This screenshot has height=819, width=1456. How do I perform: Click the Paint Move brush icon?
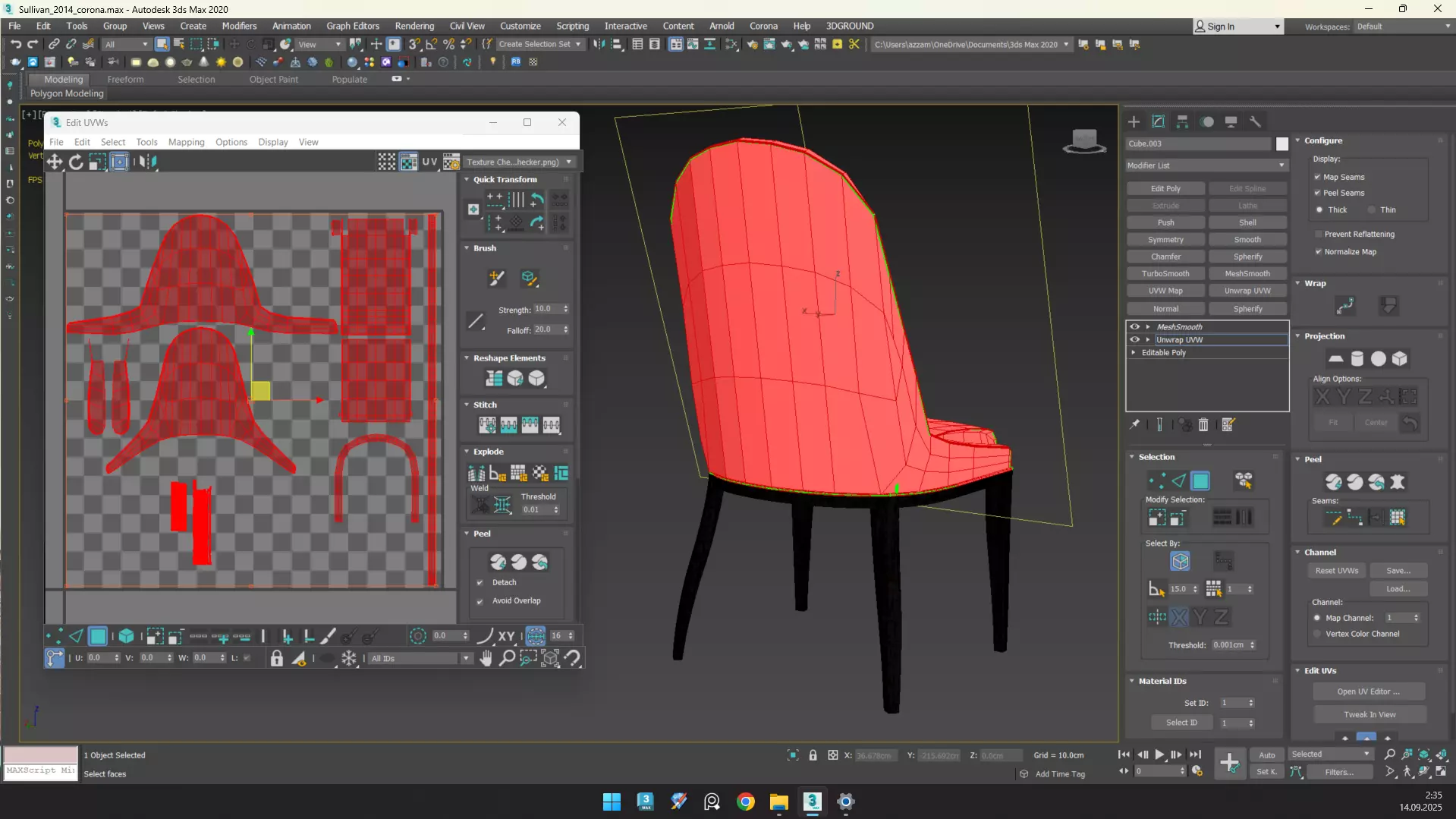tap(496, 279)
